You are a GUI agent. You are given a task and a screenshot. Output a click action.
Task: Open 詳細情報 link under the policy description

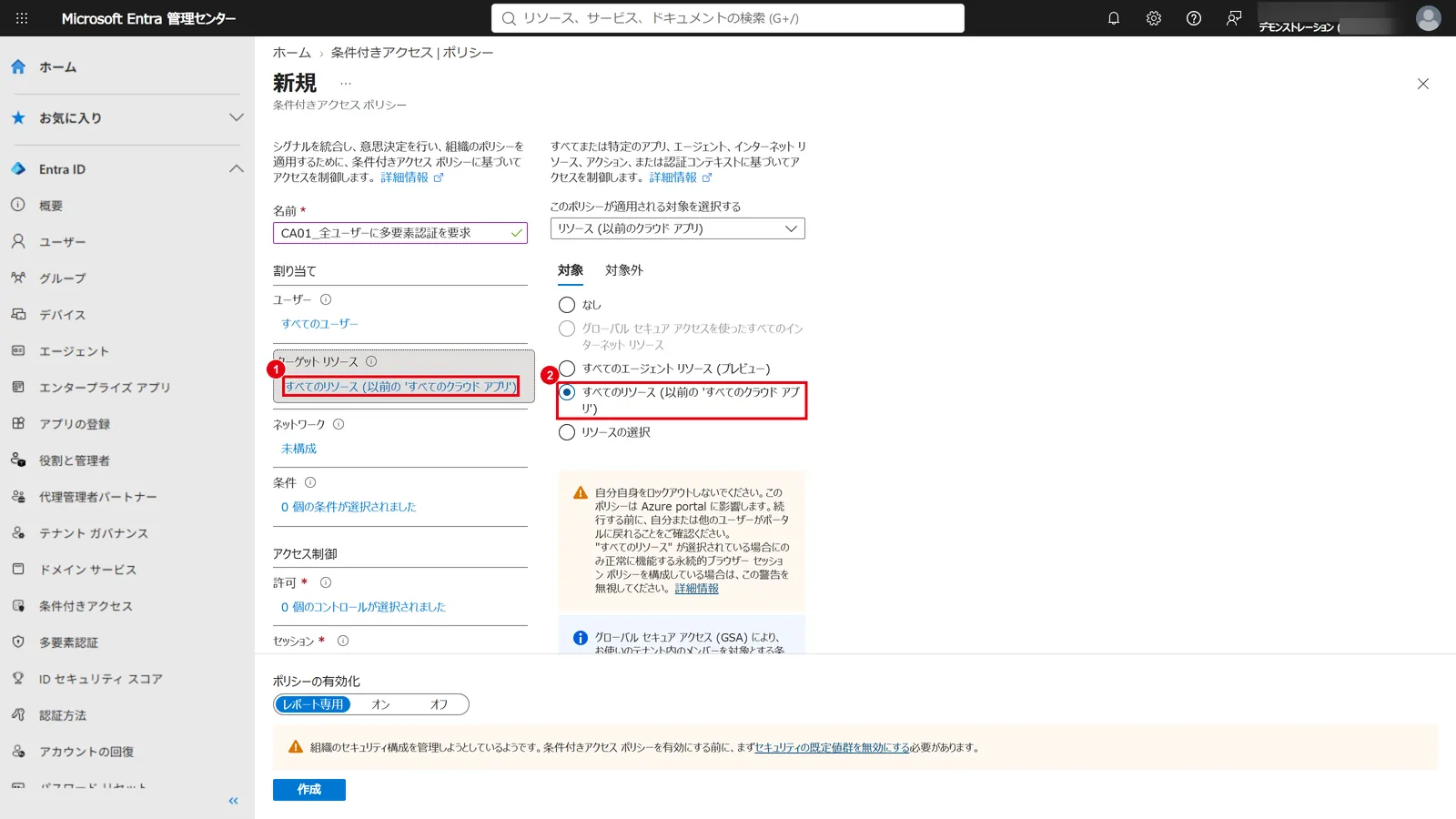coord(404,177)
